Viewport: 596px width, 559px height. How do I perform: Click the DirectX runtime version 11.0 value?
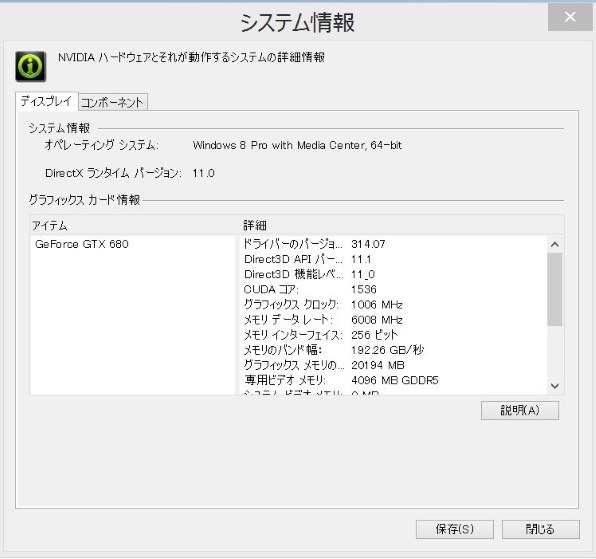[203, 173]
